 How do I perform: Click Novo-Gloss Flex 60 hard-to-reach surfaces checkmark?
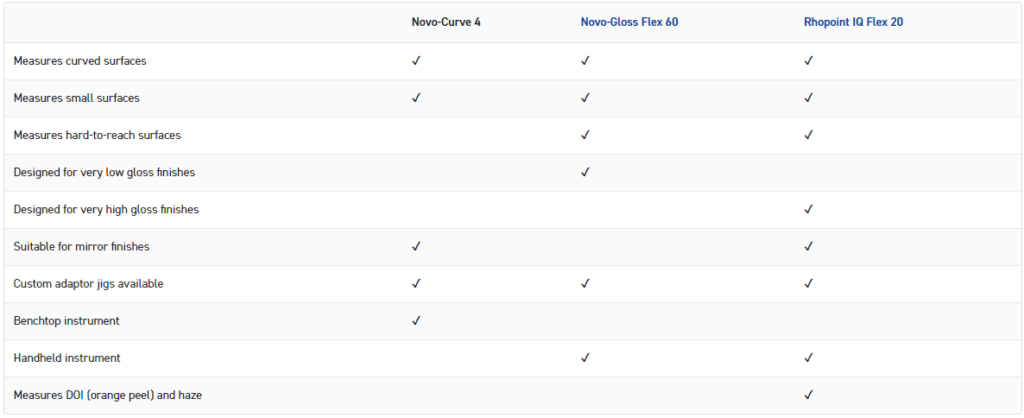(585, 135)
